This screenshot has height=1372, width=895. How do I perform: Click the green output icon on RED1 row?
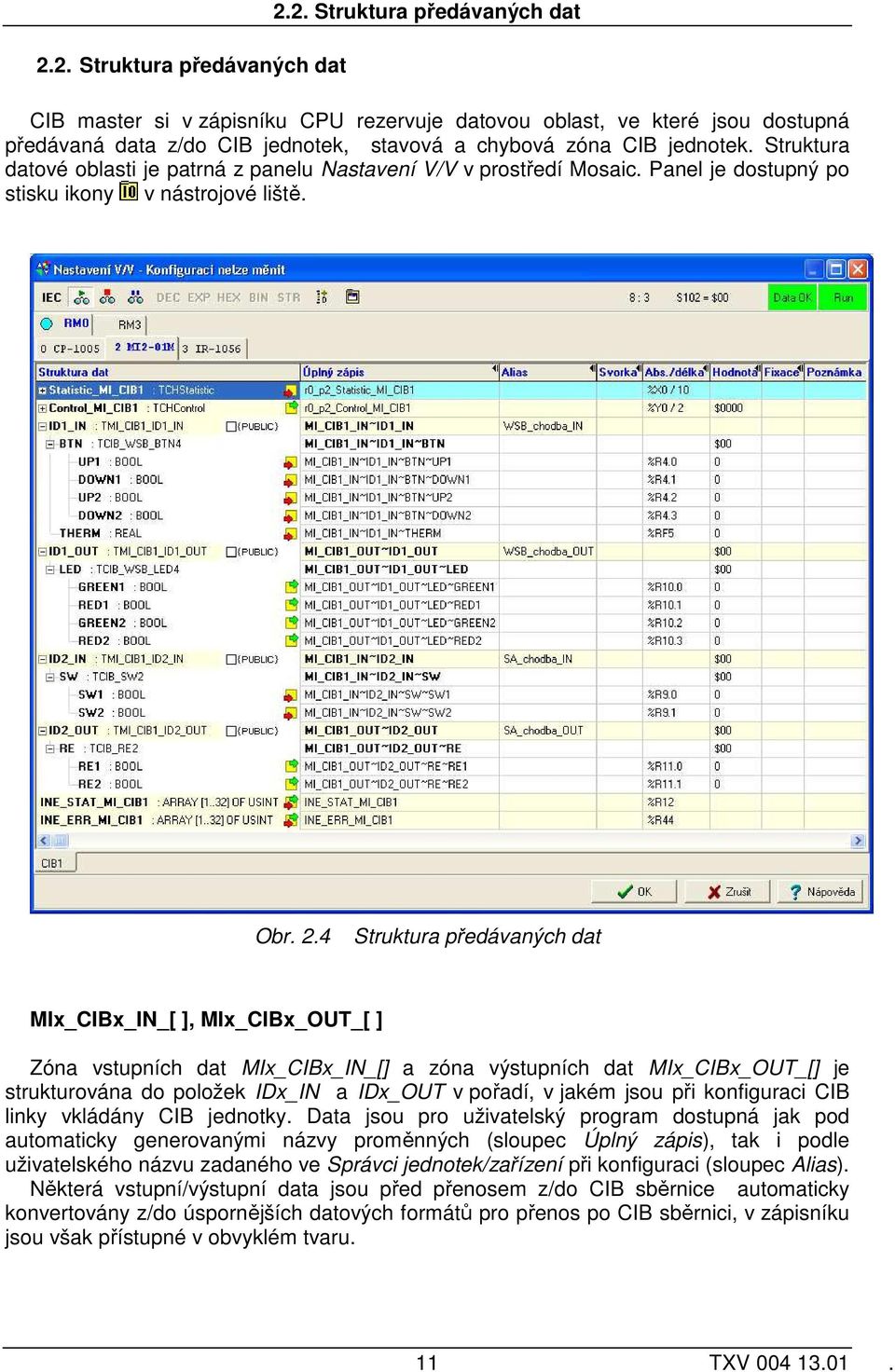(291, 605)
